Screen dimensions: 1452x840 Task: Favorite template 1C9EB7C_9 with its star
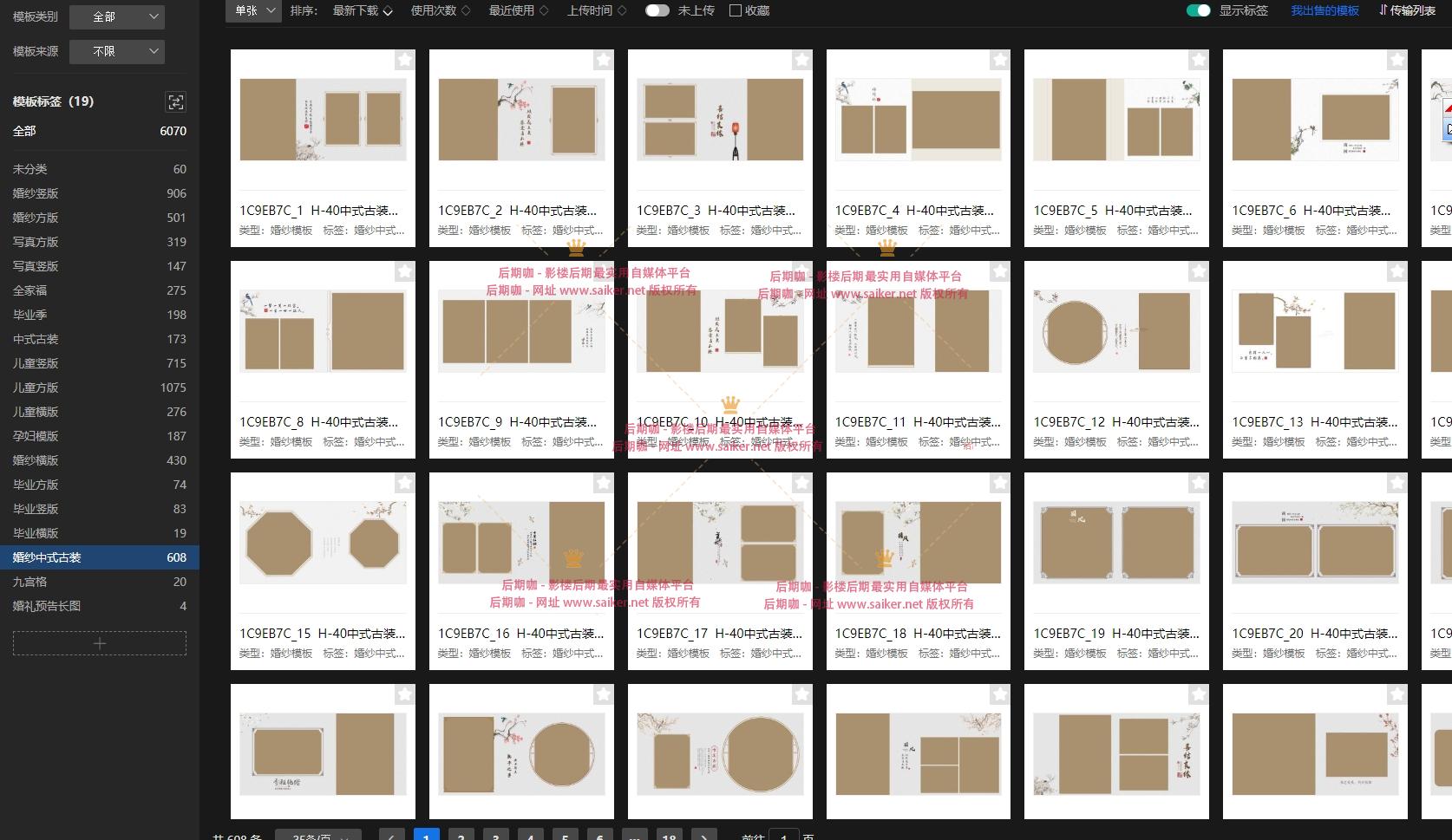click(x=604, y=271)
